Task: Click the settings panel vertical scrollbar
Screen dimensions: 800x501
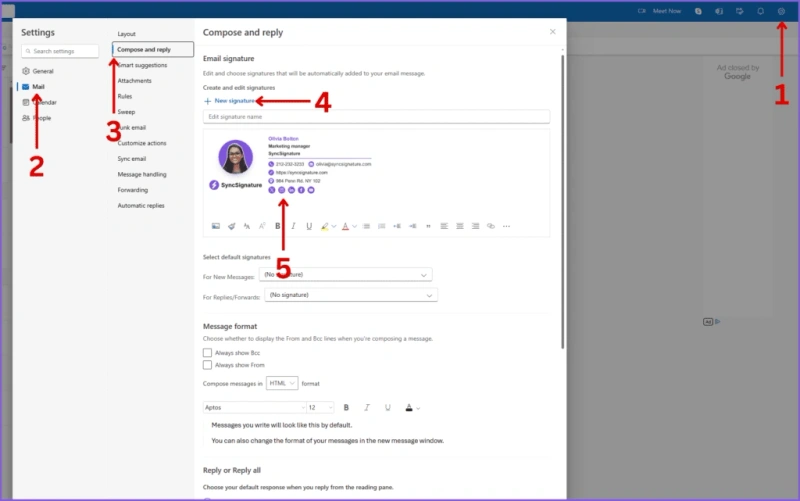Action: pos(563,201)
